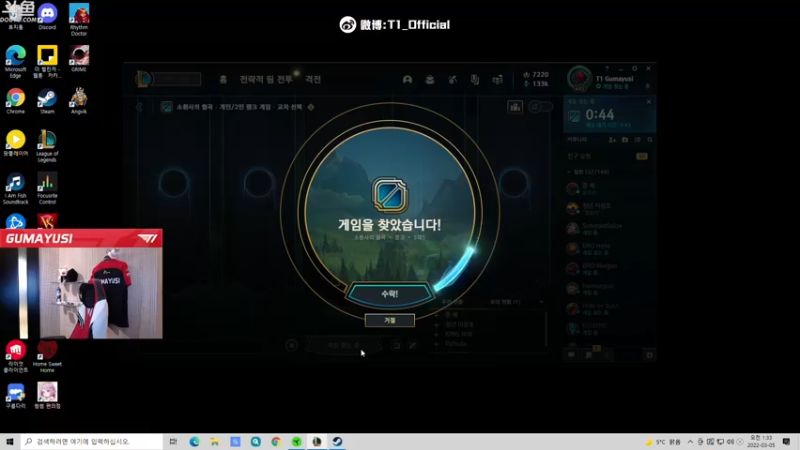This screenshot has height=450, width=800.
Task: Open the green taskbar app icon
Action: tap(296, 441)
